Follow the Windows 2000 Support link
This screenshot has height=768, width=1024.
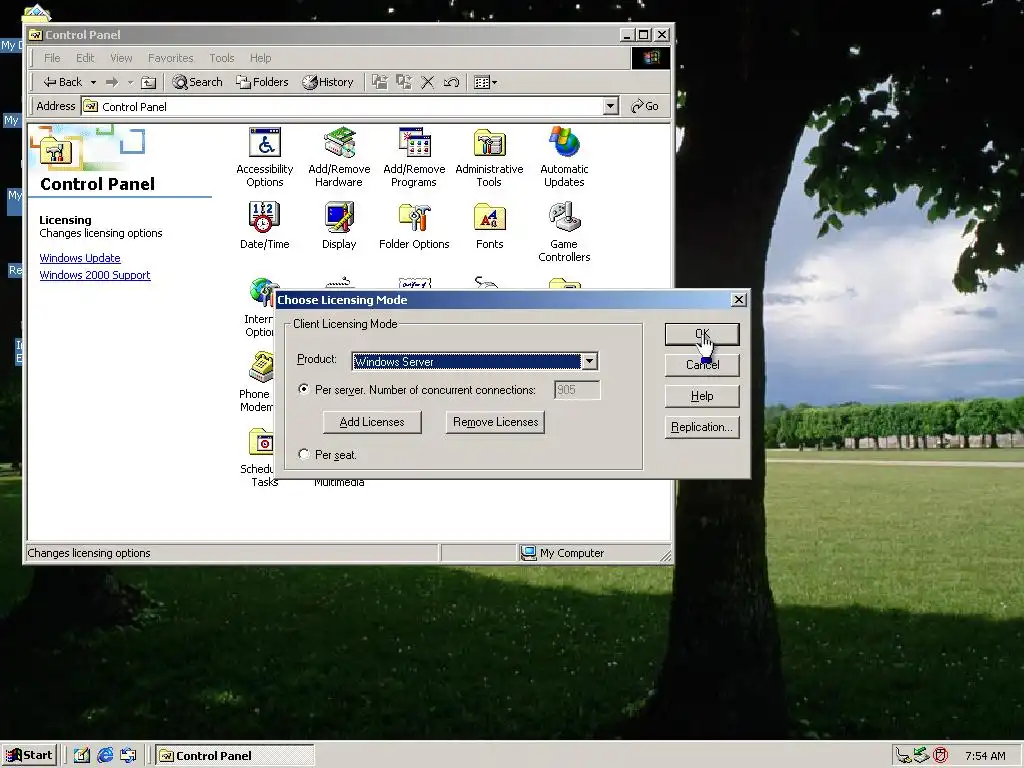[95, 275]
